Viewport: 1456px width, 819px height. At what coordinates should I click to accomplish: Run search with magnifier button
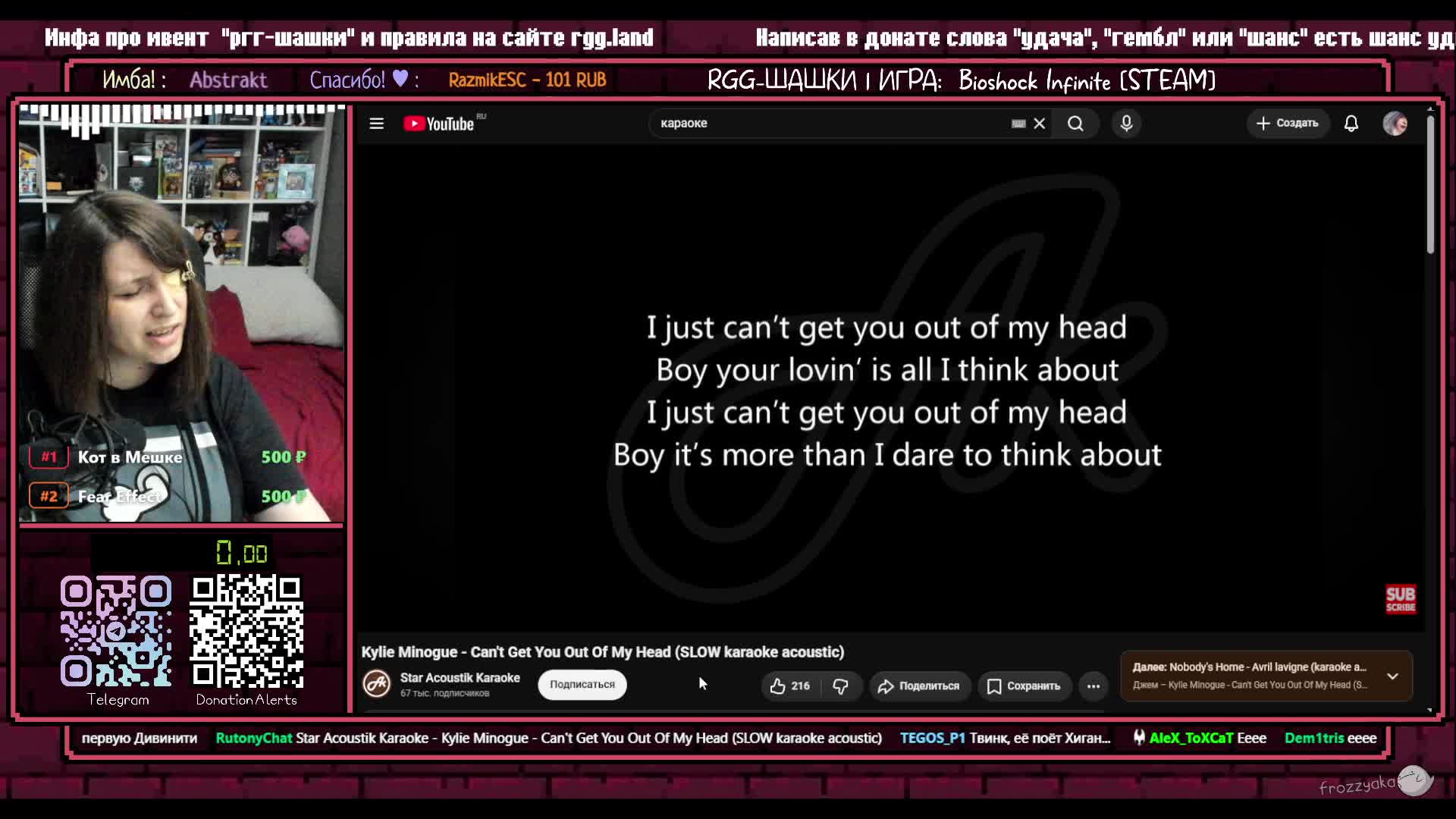click(1075, 124)
